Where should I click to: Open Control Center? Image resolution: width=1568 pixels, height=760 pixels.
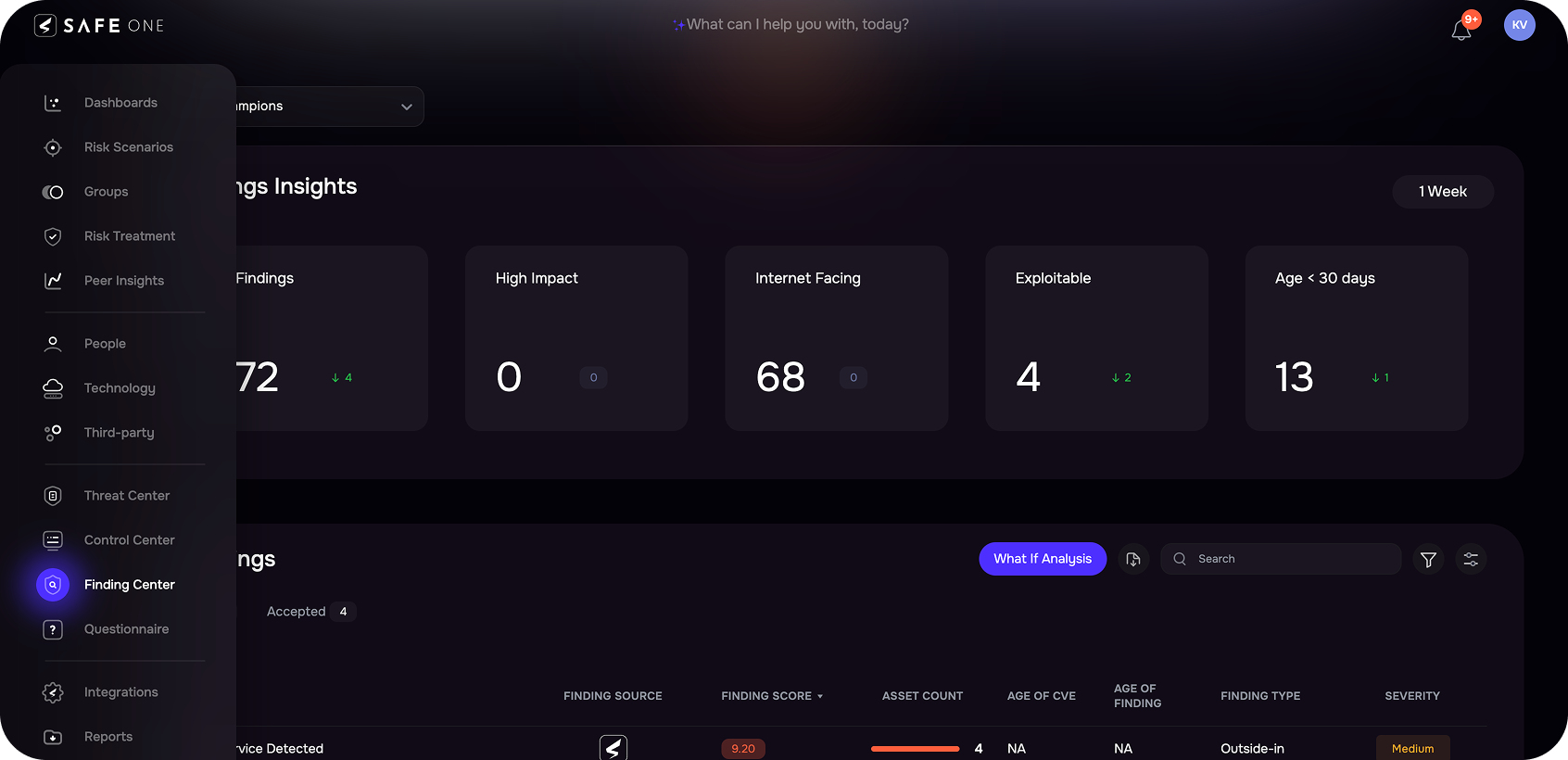[130, 540]
